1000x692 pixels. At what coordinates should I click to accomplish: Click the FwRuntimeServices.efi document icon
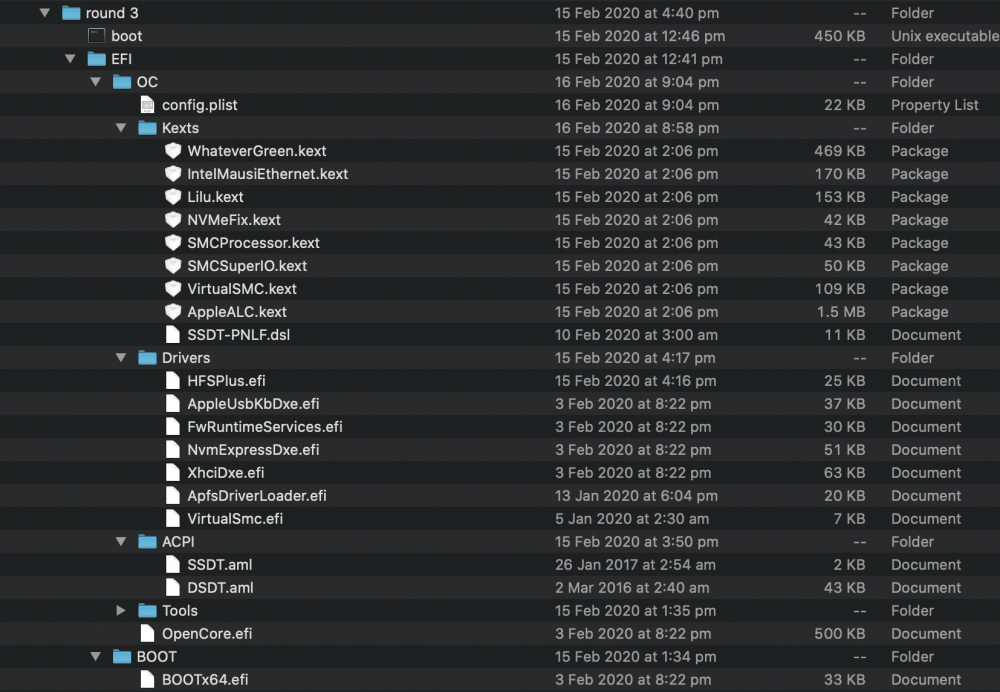point(173,427)
